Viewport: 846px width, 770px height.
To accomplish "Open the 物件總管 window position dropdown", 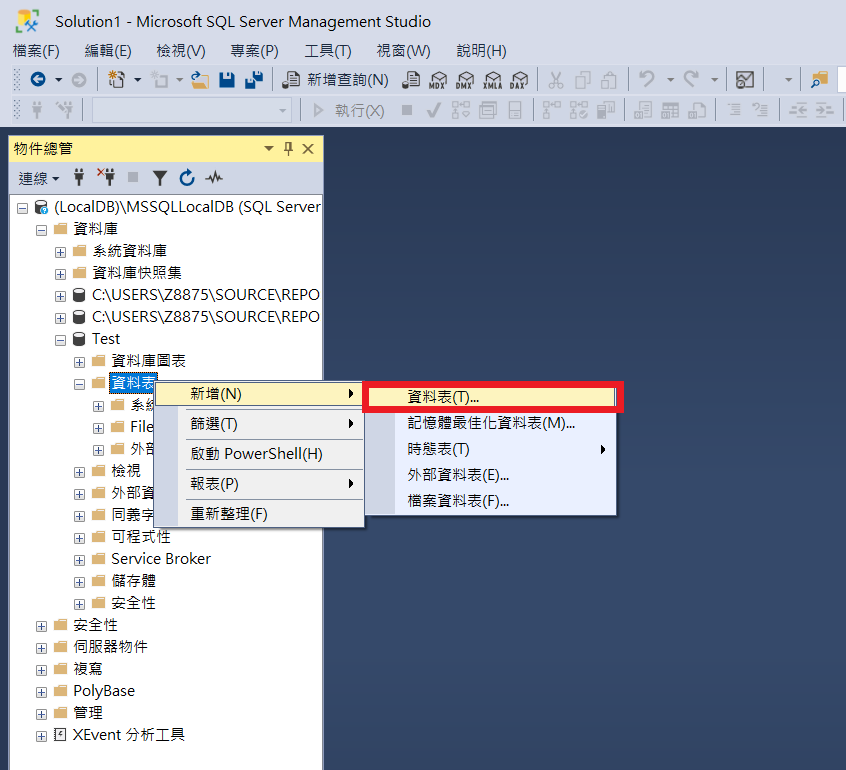I will click(x=269, y=148).
